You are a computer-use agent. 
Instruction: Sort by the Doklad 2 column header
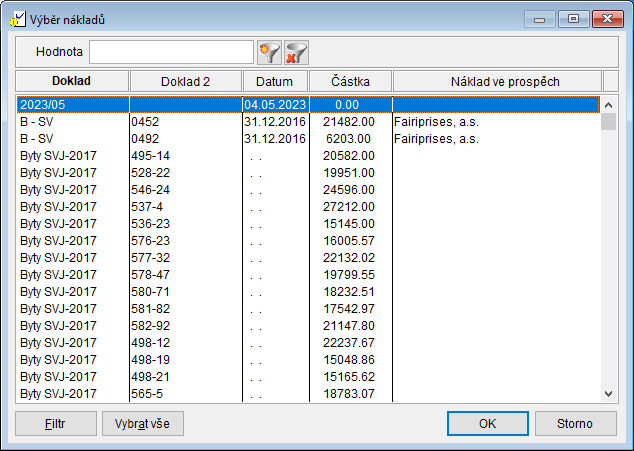[x=185, y=81]
